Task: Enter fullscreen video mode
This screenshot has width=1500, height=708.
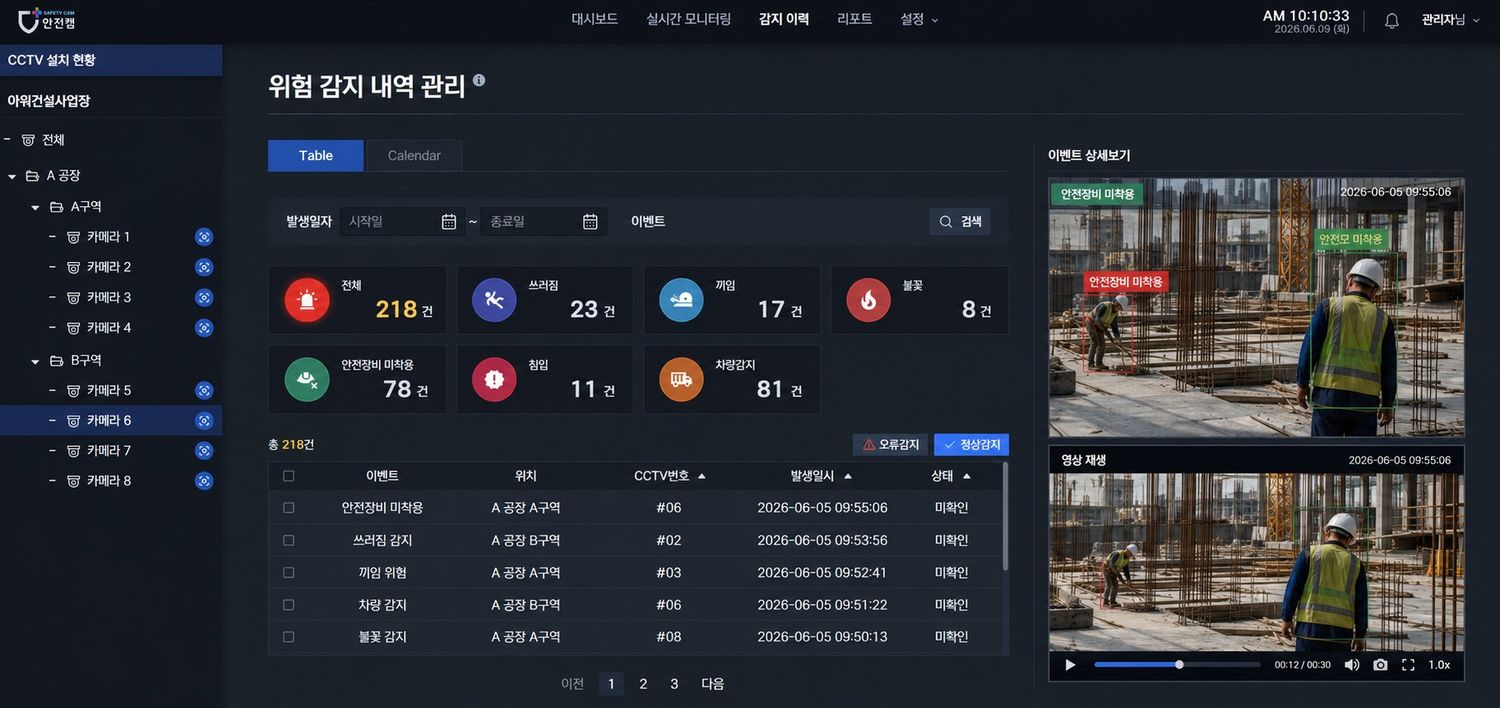Action: click(x=1408, y=665)
